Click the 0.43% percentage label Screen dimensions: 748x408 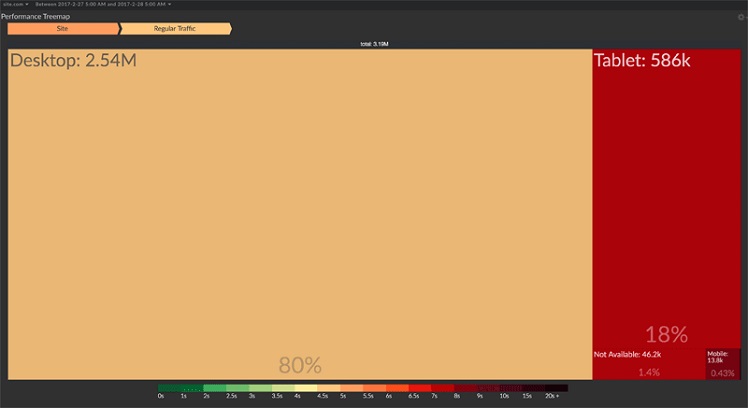point(723,373)
